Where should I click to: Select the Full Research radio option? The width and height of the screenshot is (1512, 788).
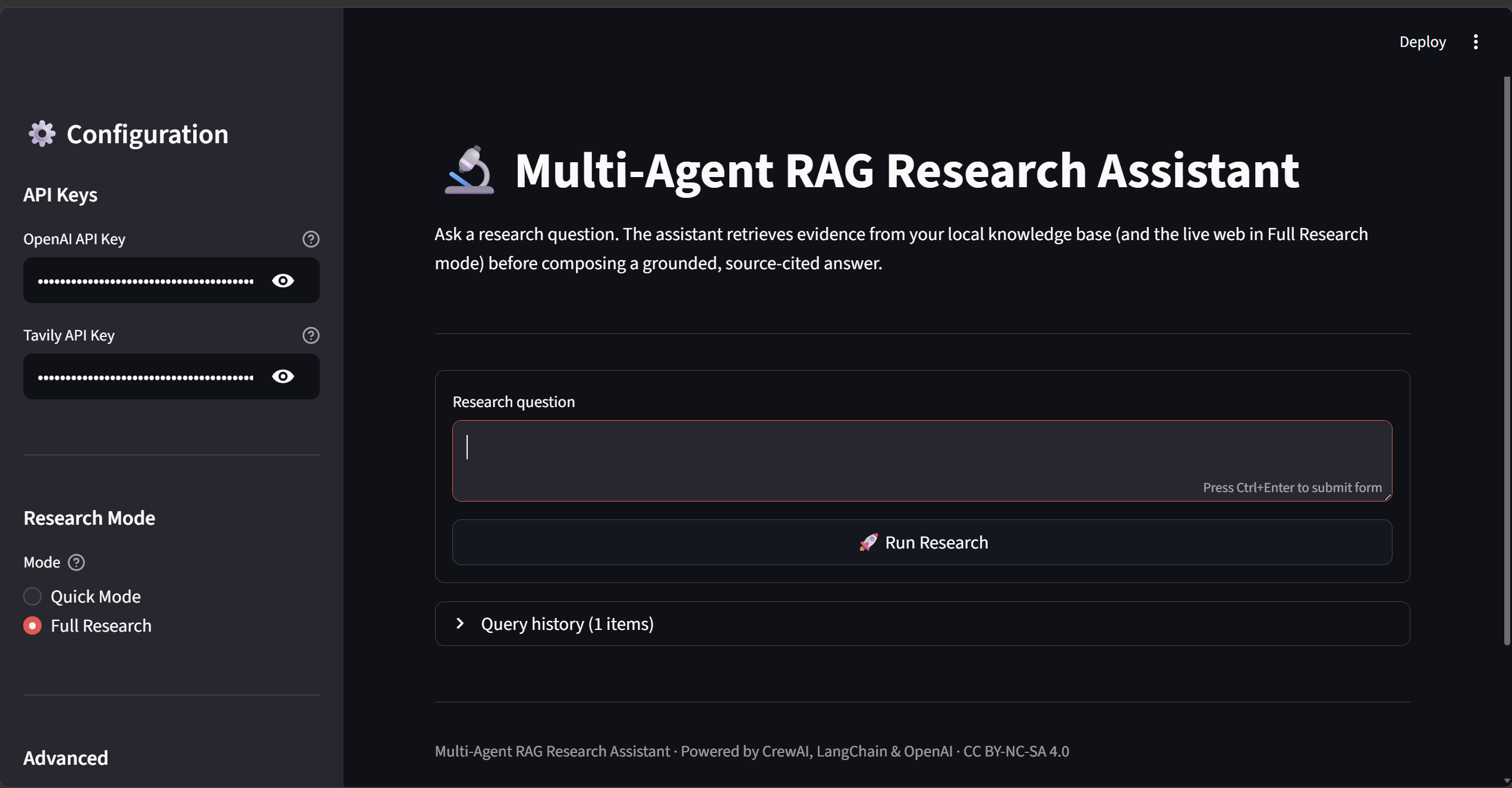click(x=33, y=626)
